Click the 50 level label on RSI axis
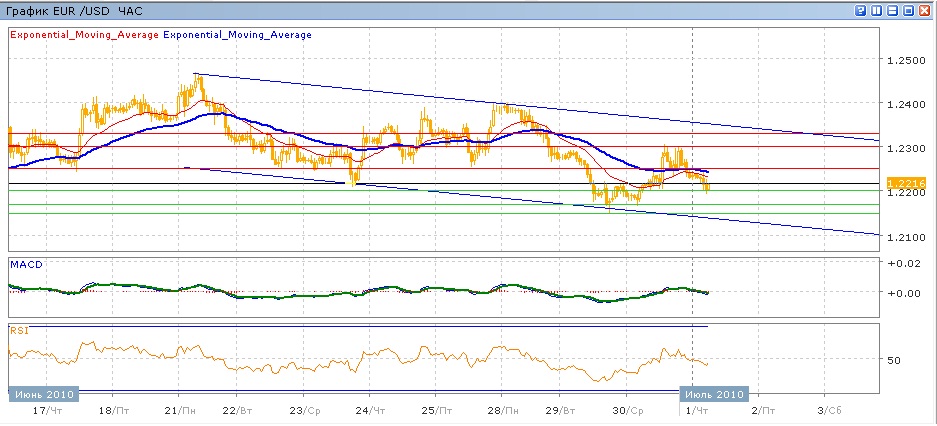 click(894, 360)
